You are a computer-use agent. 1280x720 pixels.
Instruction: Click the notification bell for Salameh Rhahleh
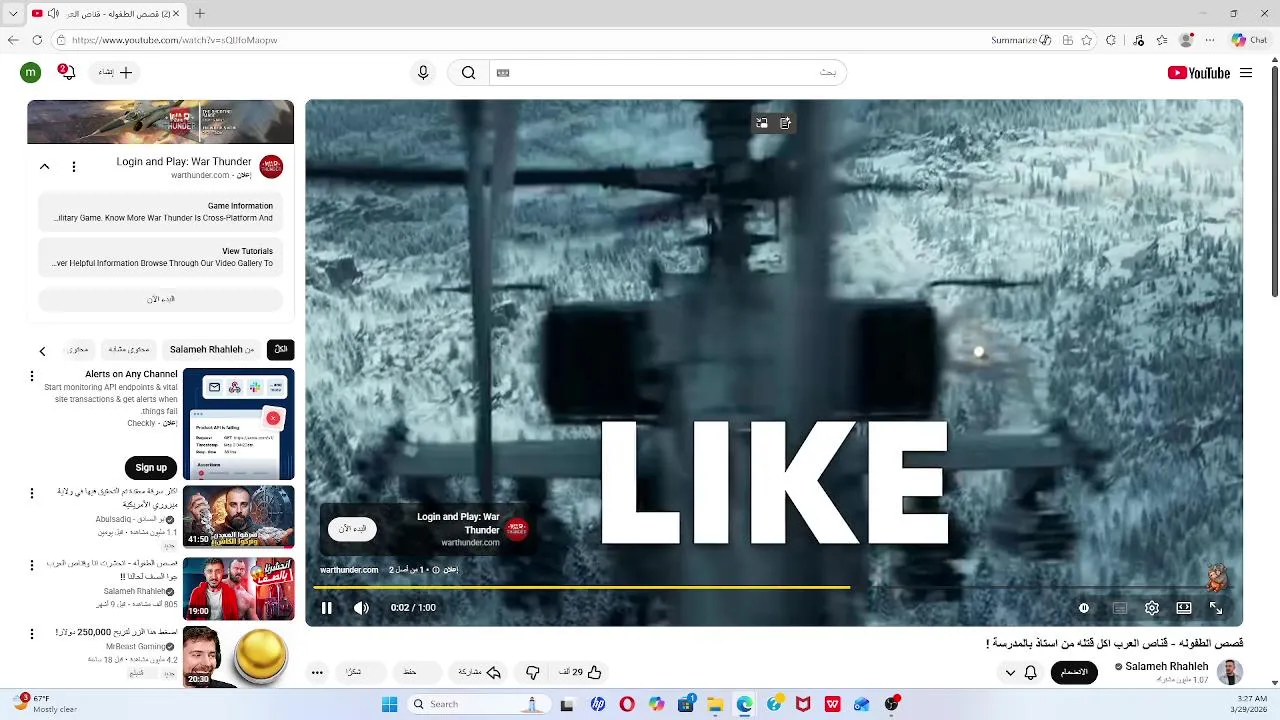pos(1030,672)
